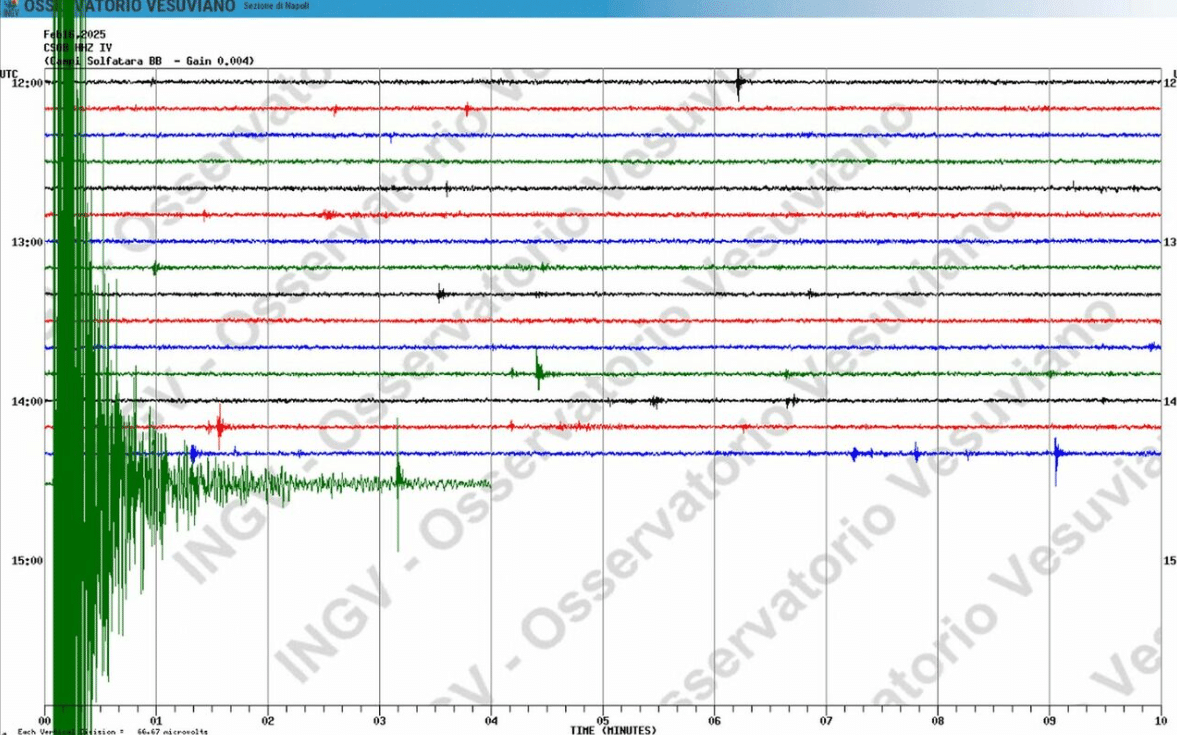The height and width of the screenshot is (735, 1177).
Task: Click the Each Vertical Division microvolts note
Action: pyautogui.click(x=112, y=731)
